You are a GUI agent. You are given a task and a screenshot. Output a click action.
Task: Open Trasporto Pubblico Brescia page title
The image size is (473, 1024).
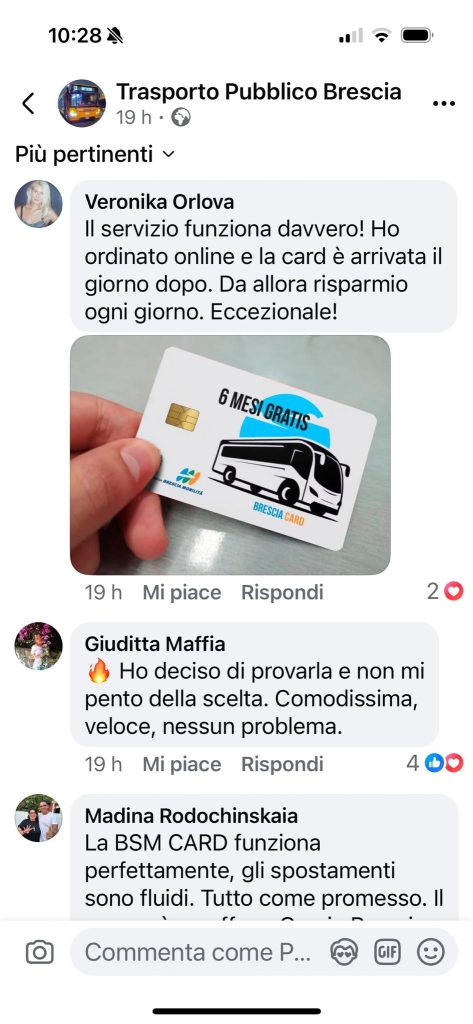point(259,92)
